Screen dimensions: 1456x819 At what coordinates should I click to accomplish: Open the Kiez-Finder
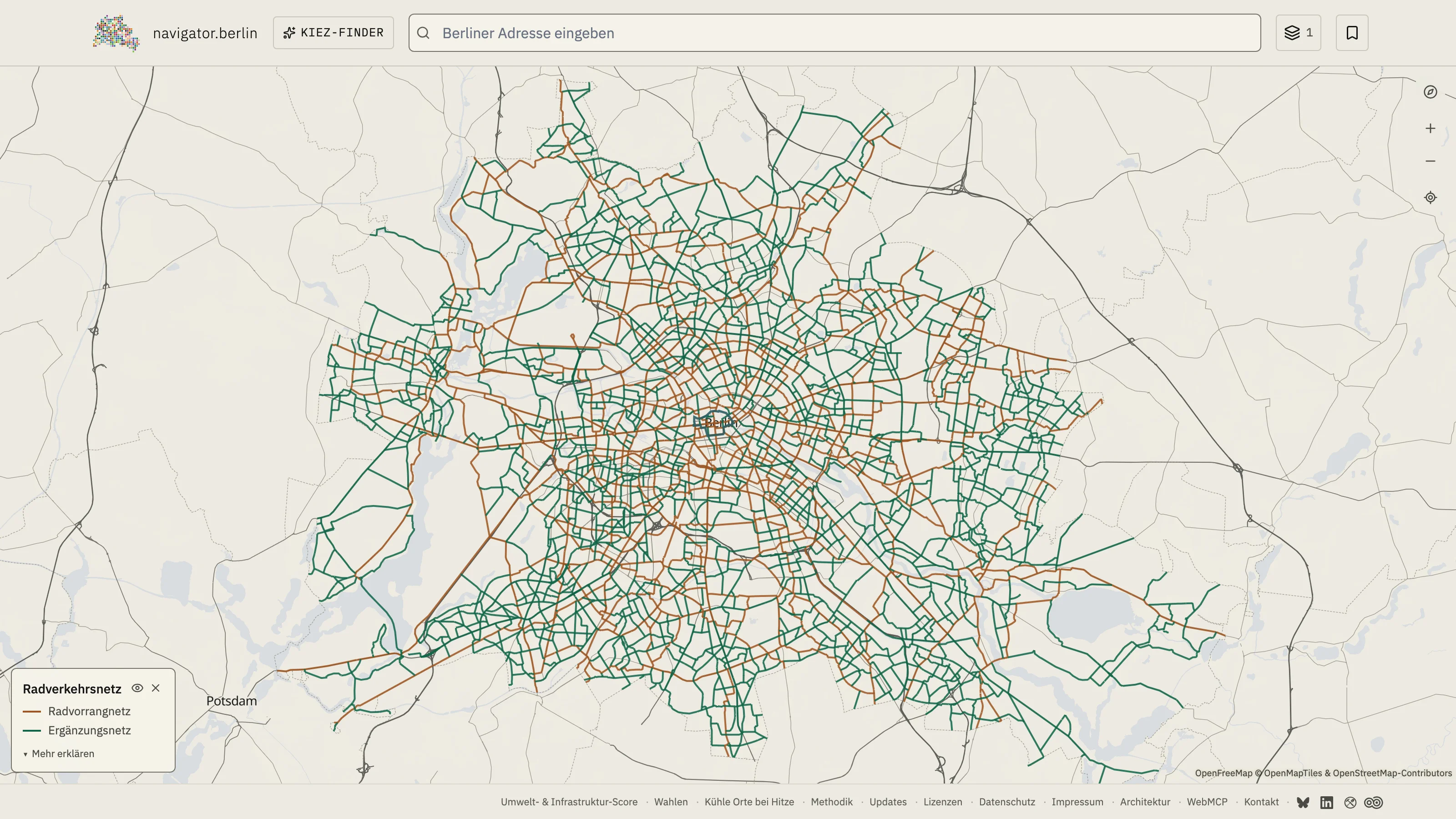[x=334, y=33]
